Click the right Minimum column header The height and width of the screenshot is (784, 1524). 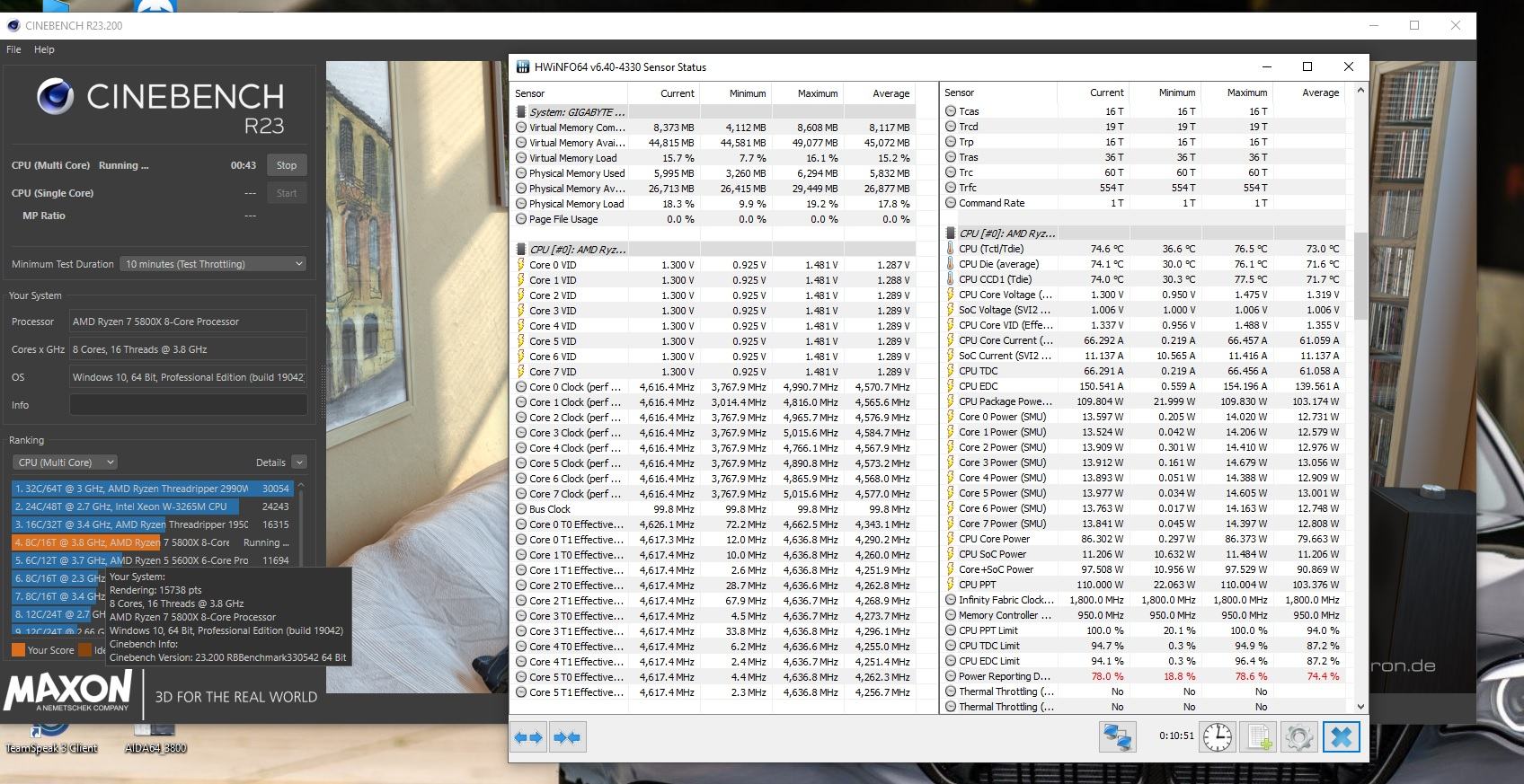pos(1165,92)
